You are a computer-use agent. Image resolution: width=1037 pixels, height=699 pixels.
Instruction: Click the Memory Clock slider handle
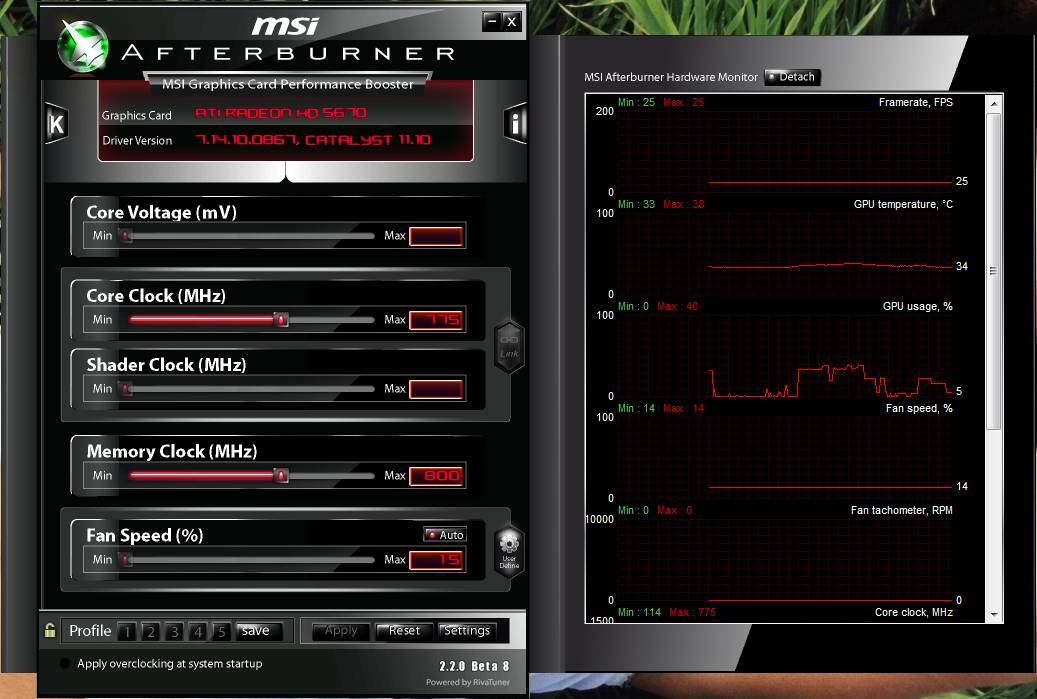point(280,475)
